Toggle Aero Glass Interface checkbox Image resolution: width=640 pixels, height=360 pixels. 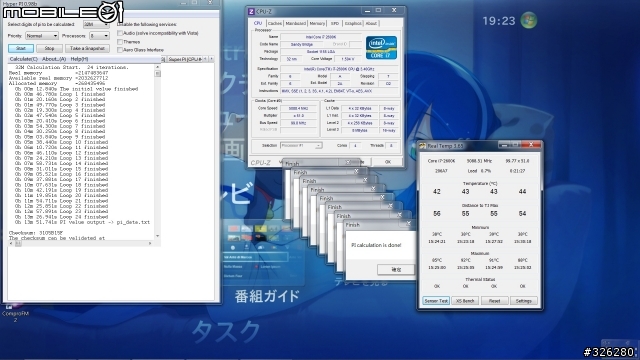[120, 50]
